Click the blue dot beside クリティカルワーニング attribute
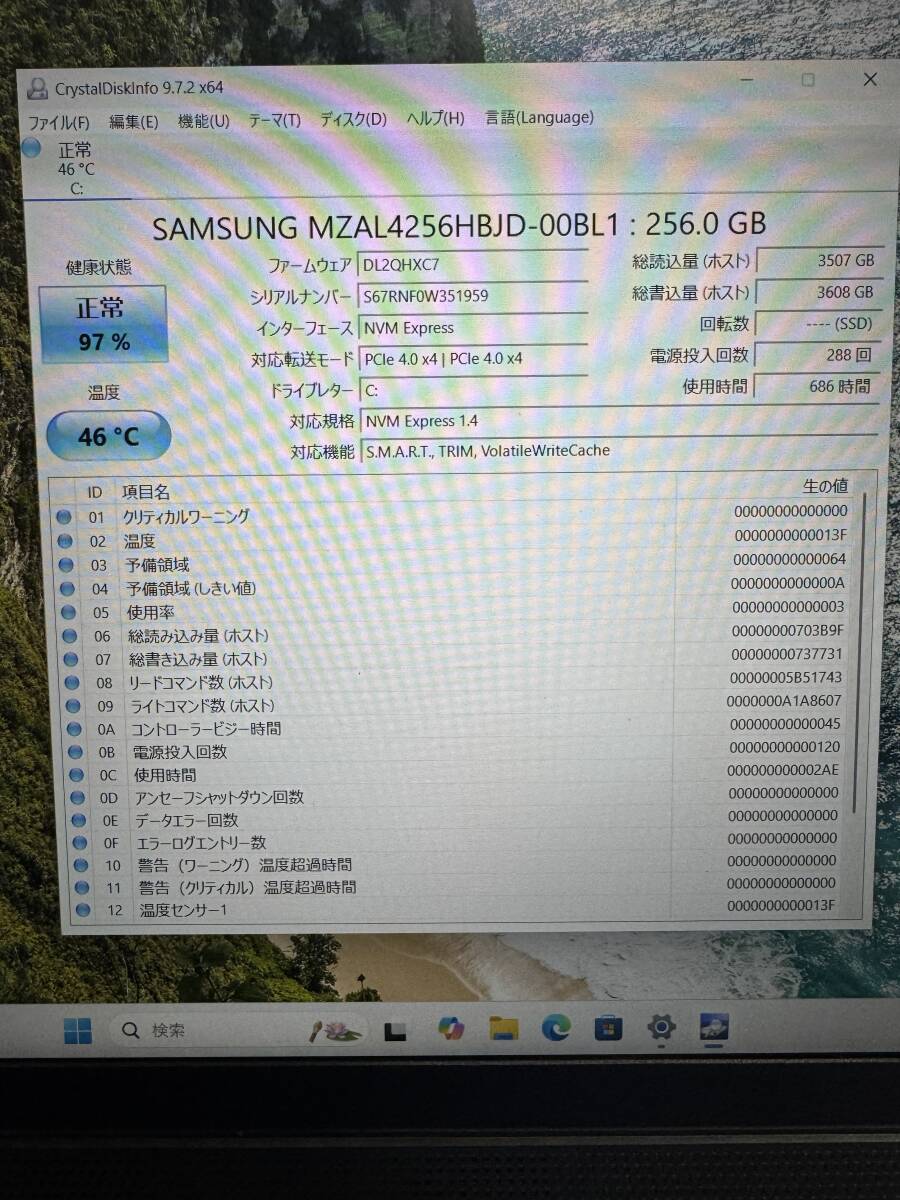This screenshot has height=1200, width=900. [x=64, y=516]
